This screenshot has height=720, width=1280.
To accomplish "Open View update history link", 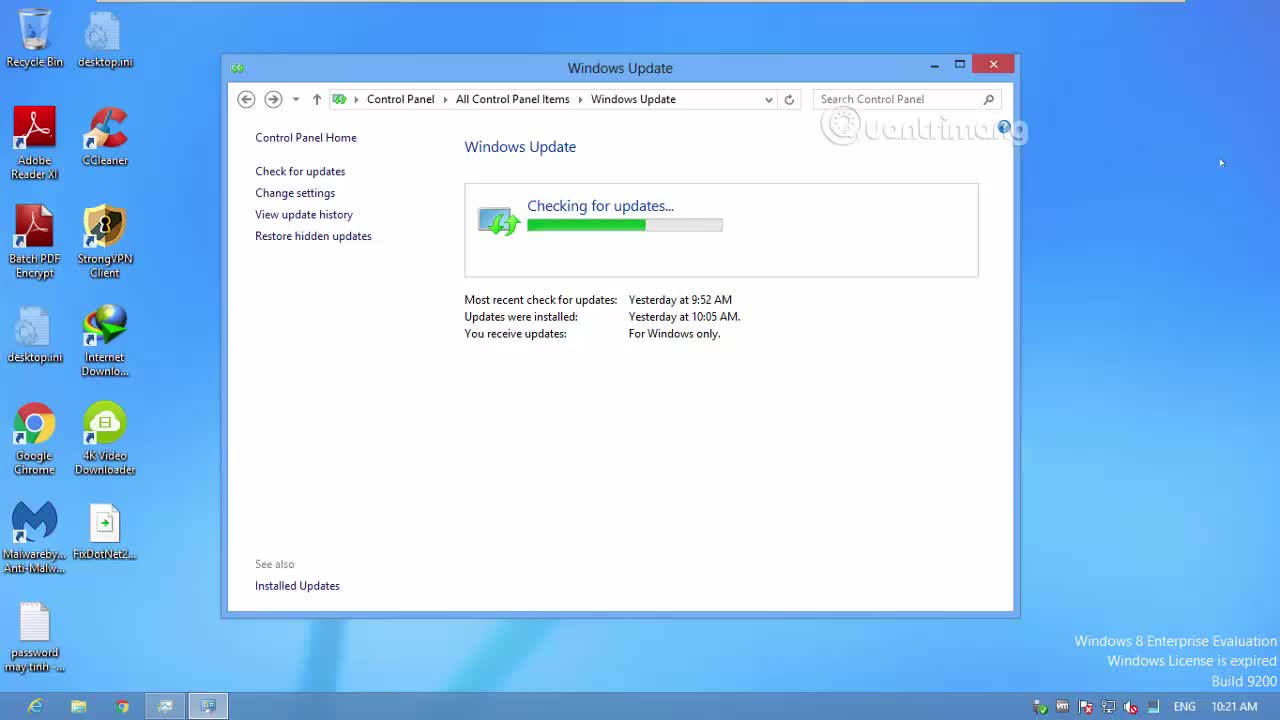I will pos(304,214).
